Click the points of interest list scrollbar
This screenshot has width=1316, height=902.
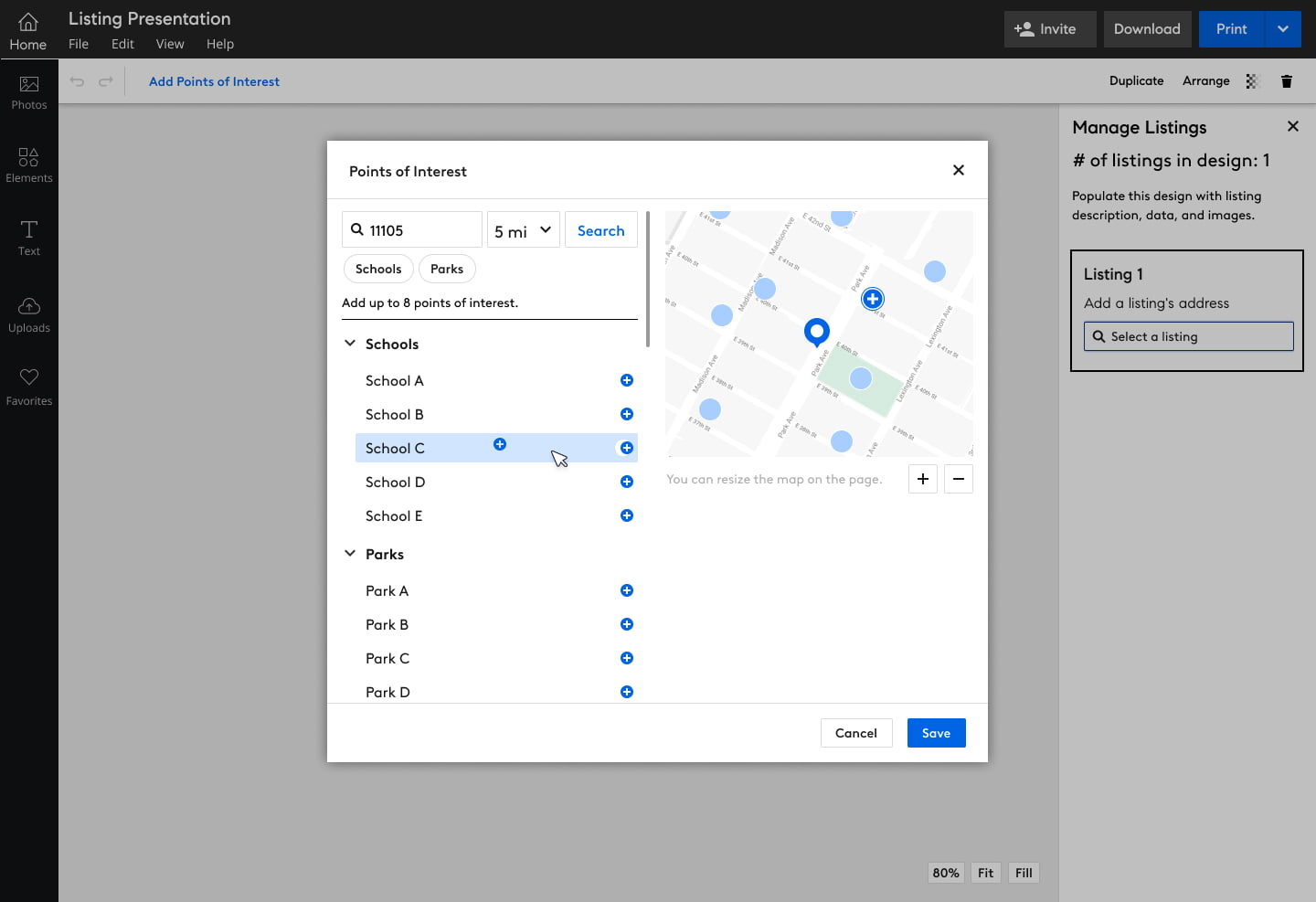tap(647, 280)
